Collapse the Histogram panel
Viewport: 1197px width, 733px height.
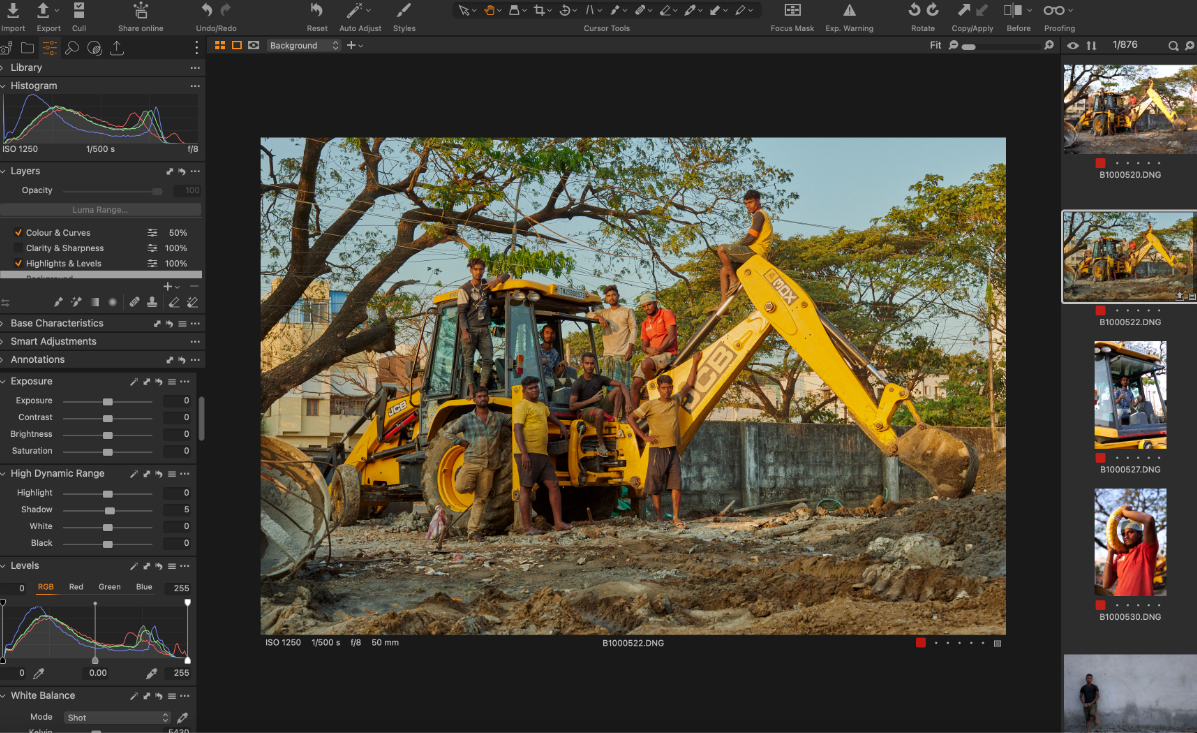(x=4, y=86)
